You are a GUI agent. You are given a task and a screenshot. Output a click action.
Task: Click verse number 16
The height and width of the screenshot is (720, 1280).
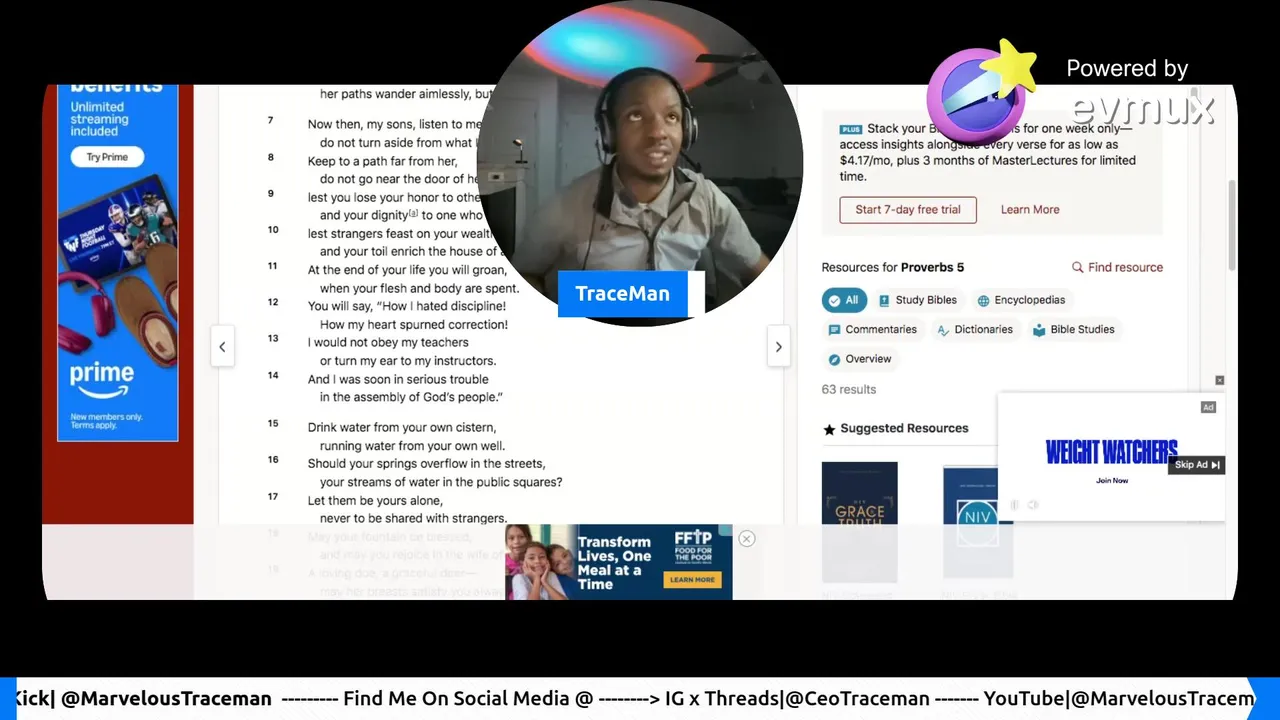273,460
